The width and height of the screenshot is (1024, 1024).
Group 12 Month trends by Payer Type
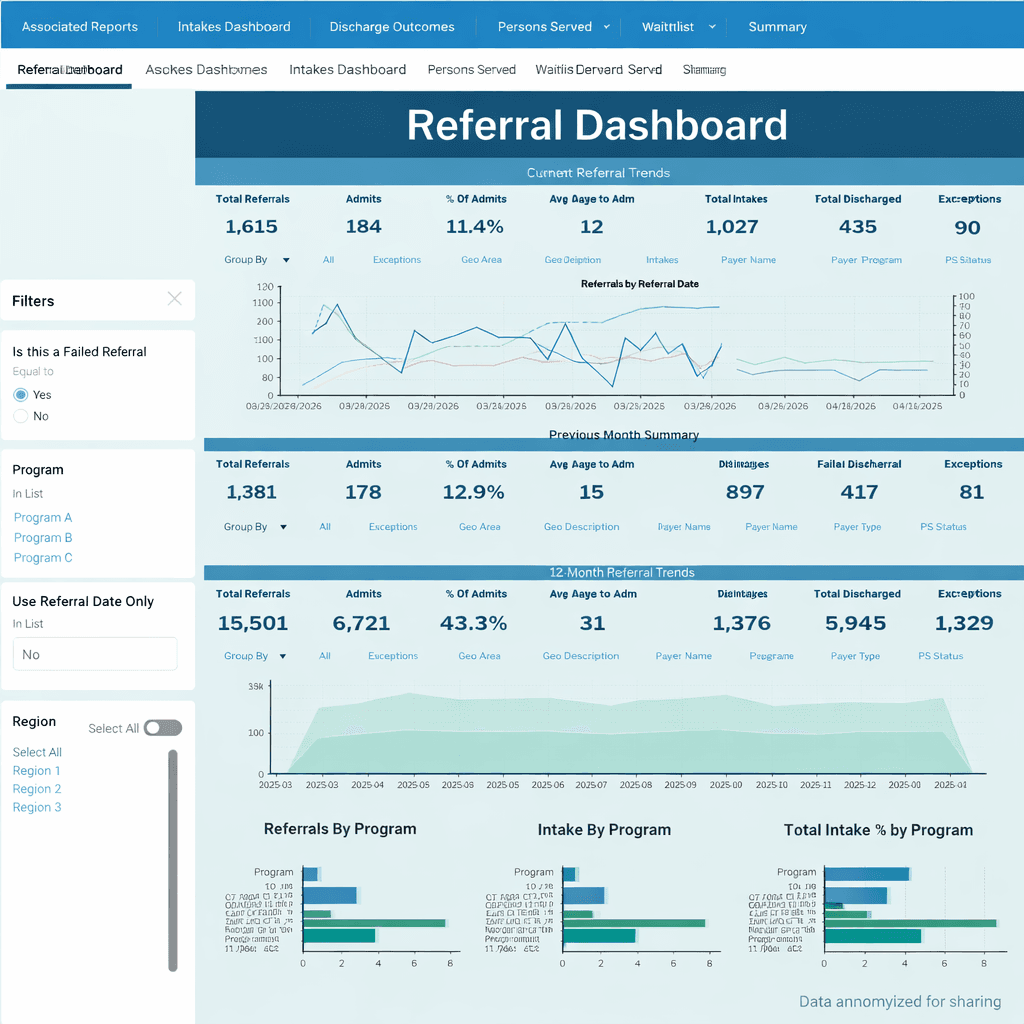tap(855, 656)
